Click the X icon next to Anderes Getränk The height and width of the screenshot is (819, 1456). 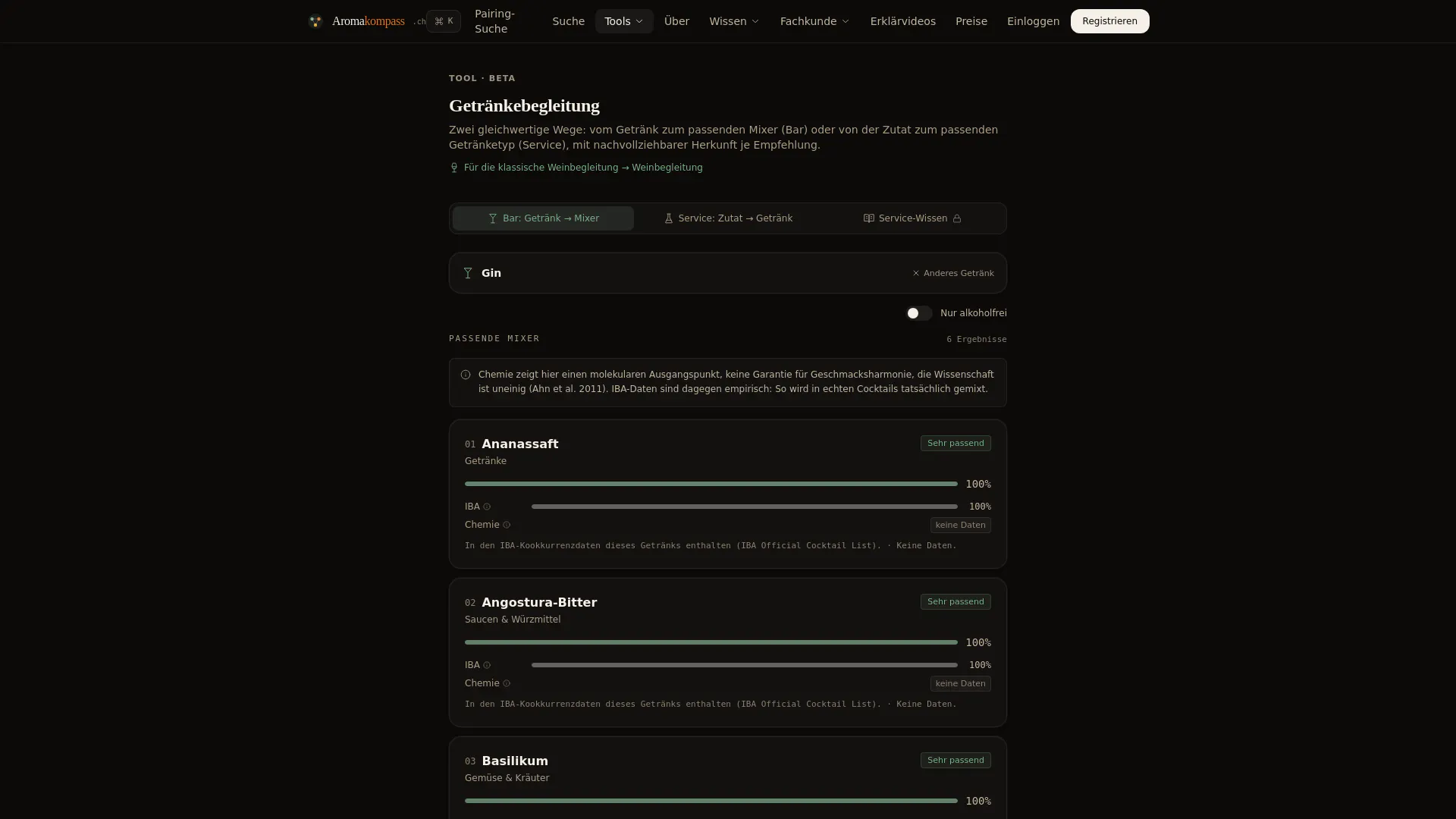pyautogui.click(x=915, y=273)
